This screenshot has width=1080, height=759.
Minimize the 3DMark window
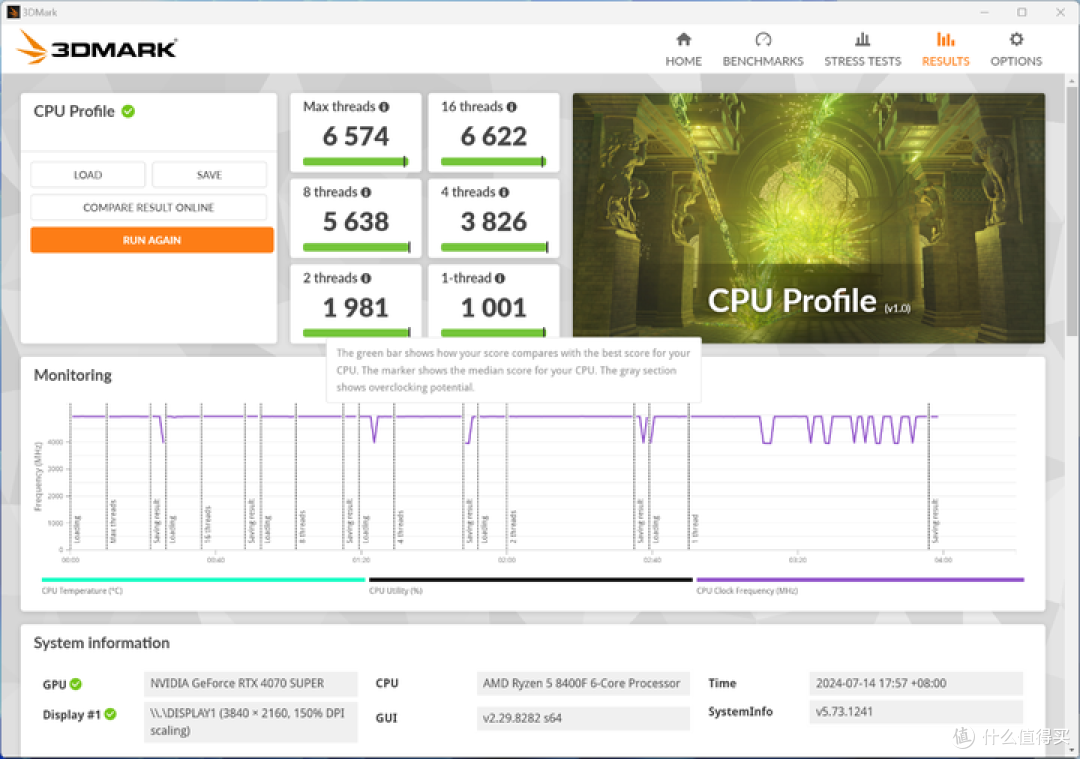tap(984, 12)
